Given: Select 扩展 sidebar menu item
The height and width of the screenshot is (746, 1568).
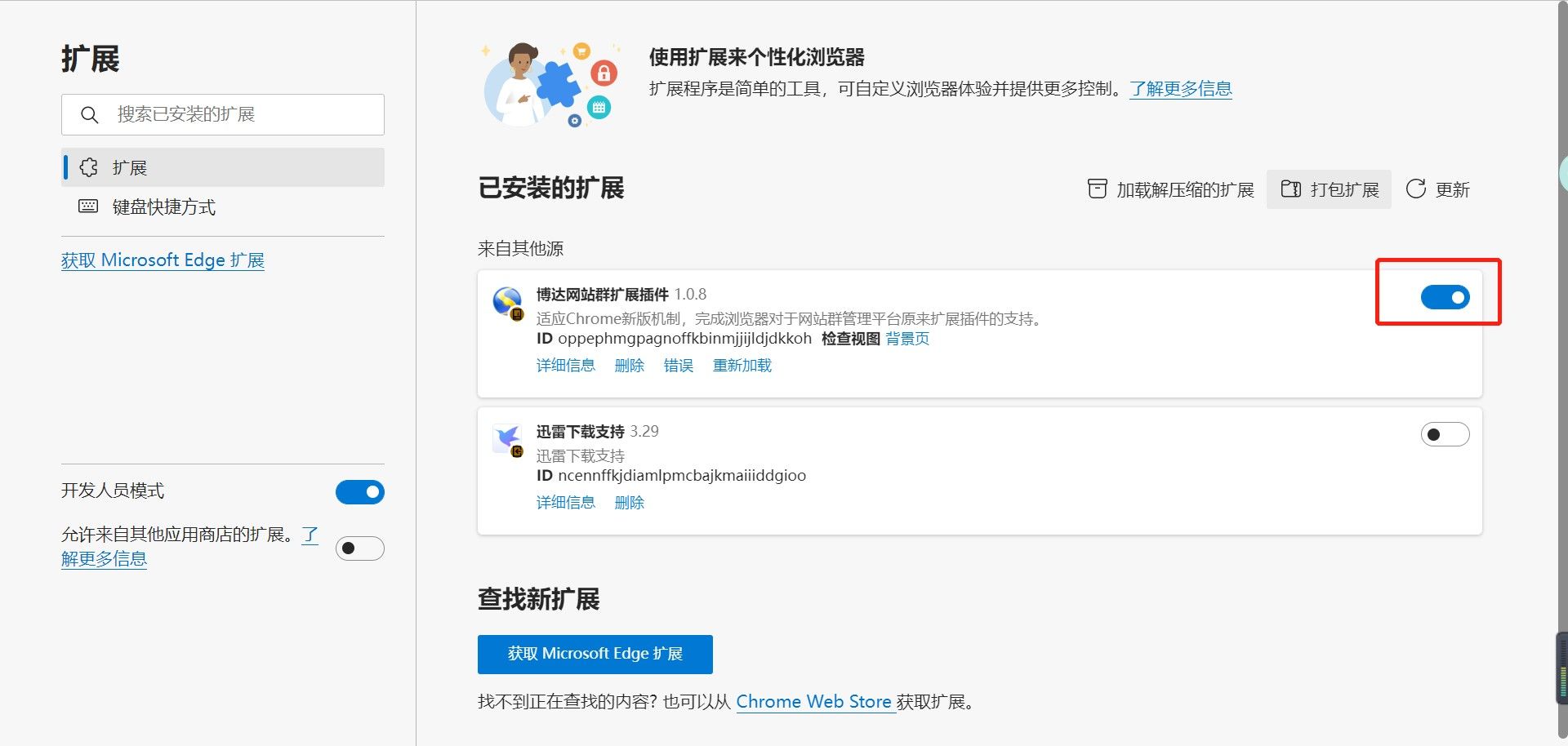Looking at the screenshot, I should tap(130, 168).
